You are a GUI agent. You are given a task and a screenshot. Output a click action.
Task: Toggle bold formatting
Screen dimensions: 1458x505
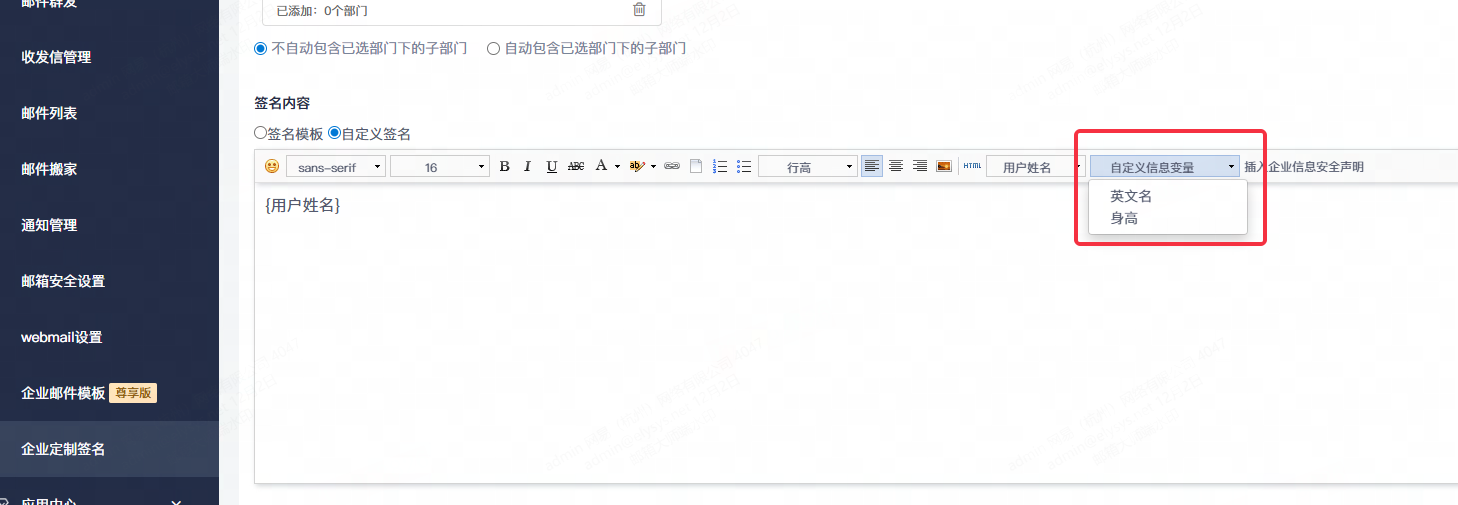[504, 167]
